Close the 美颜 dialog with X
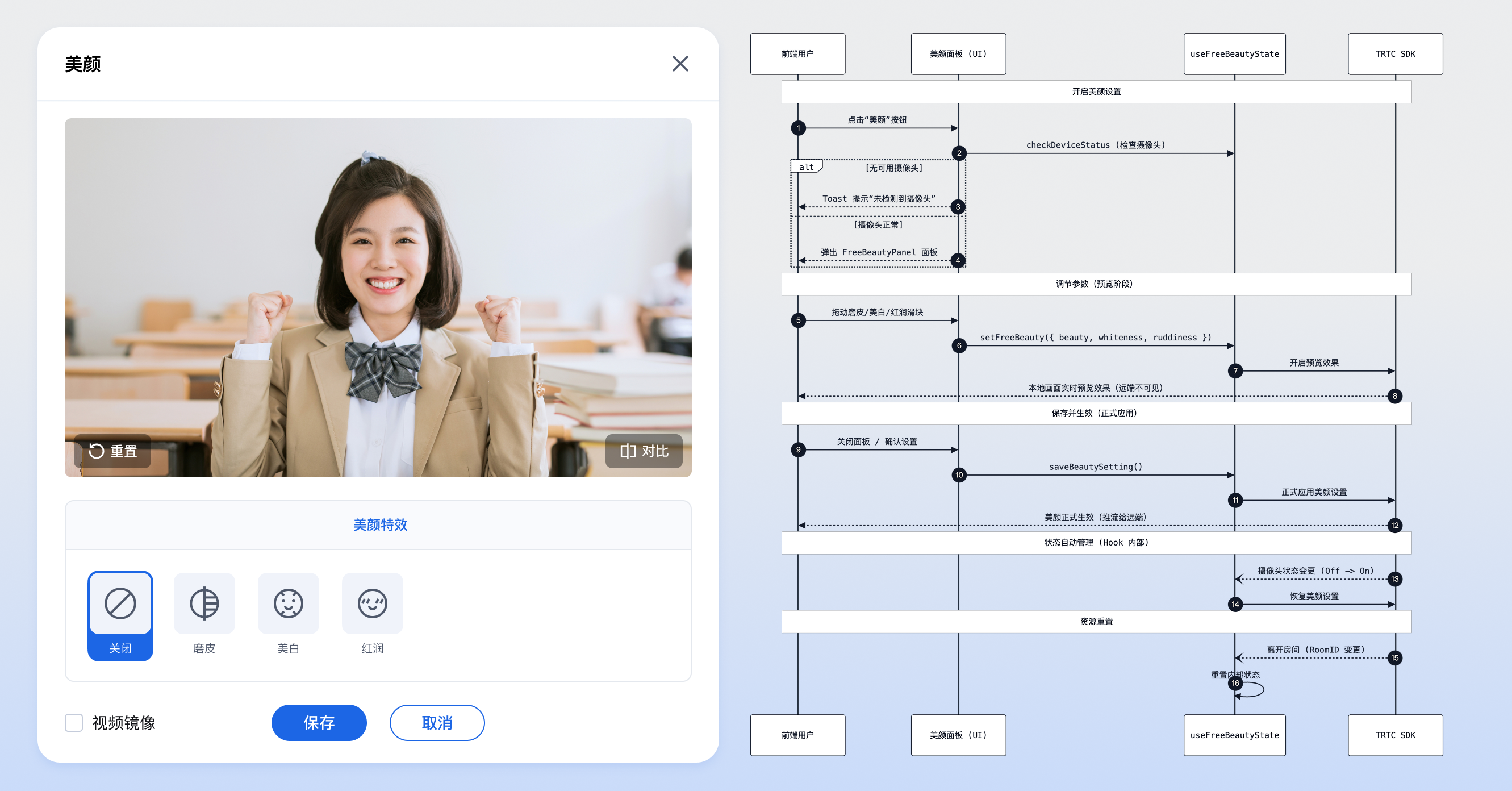This screenshot has width=1512, height=791. point(680,64)
